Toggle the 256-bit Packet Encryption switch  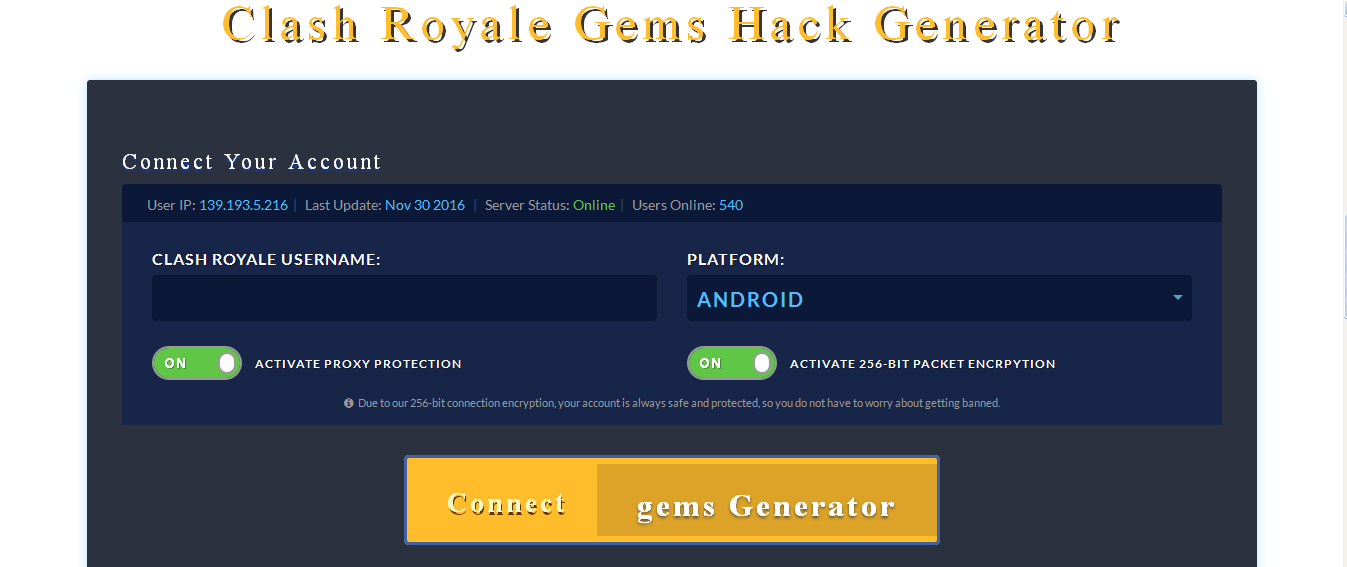tap(732, 363)
